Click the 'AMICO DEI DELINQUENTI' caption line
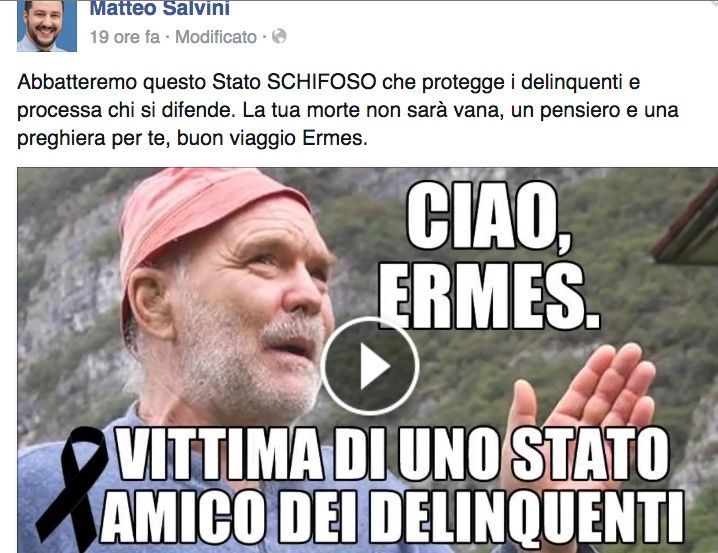Screen dimensions: 718x553 392,518
